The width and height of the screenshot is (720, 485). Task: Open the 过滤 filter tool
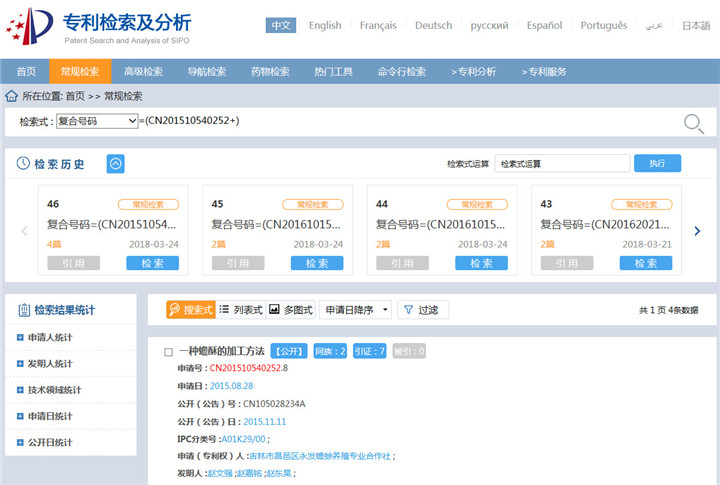(423, 310)
